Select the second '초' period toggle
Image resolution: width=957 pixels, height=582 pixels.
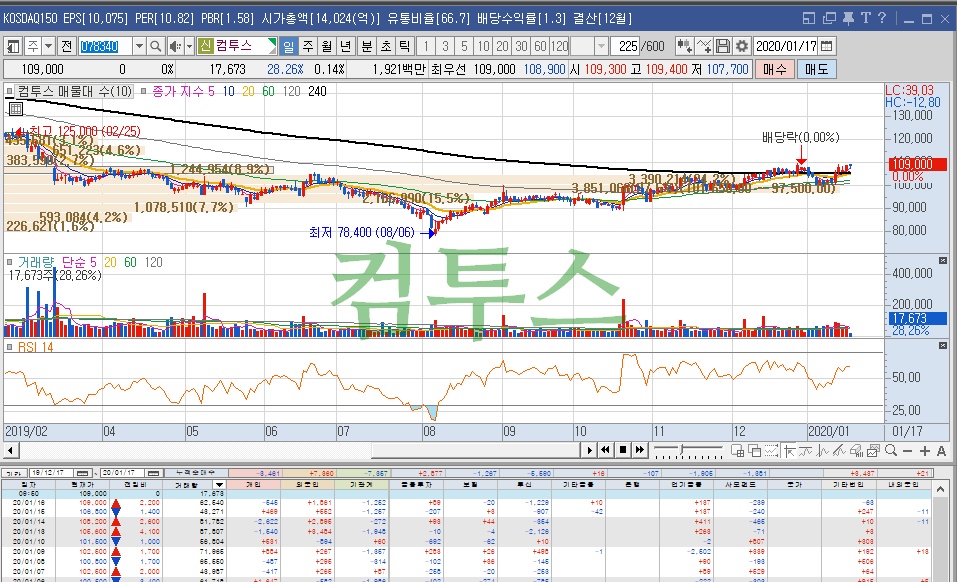pos(385,46)
